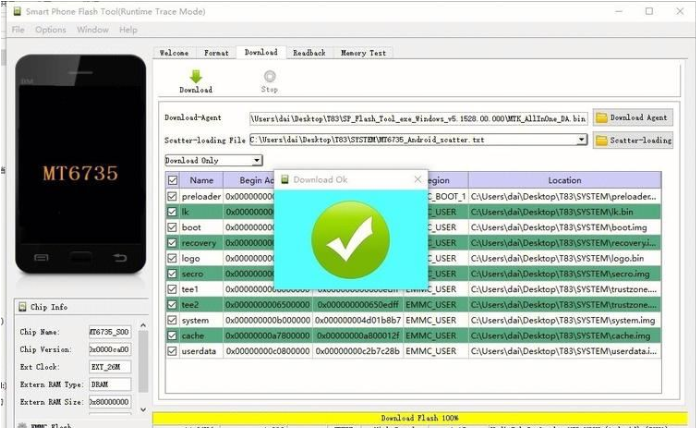
Task: Open the Options menu
Action: pyautogui.click(x=51, y=30)
